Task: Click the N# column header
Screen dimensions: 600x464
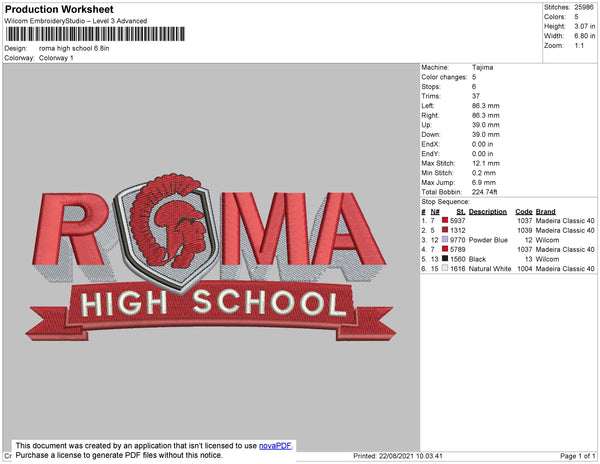Action: coord(435,212)
